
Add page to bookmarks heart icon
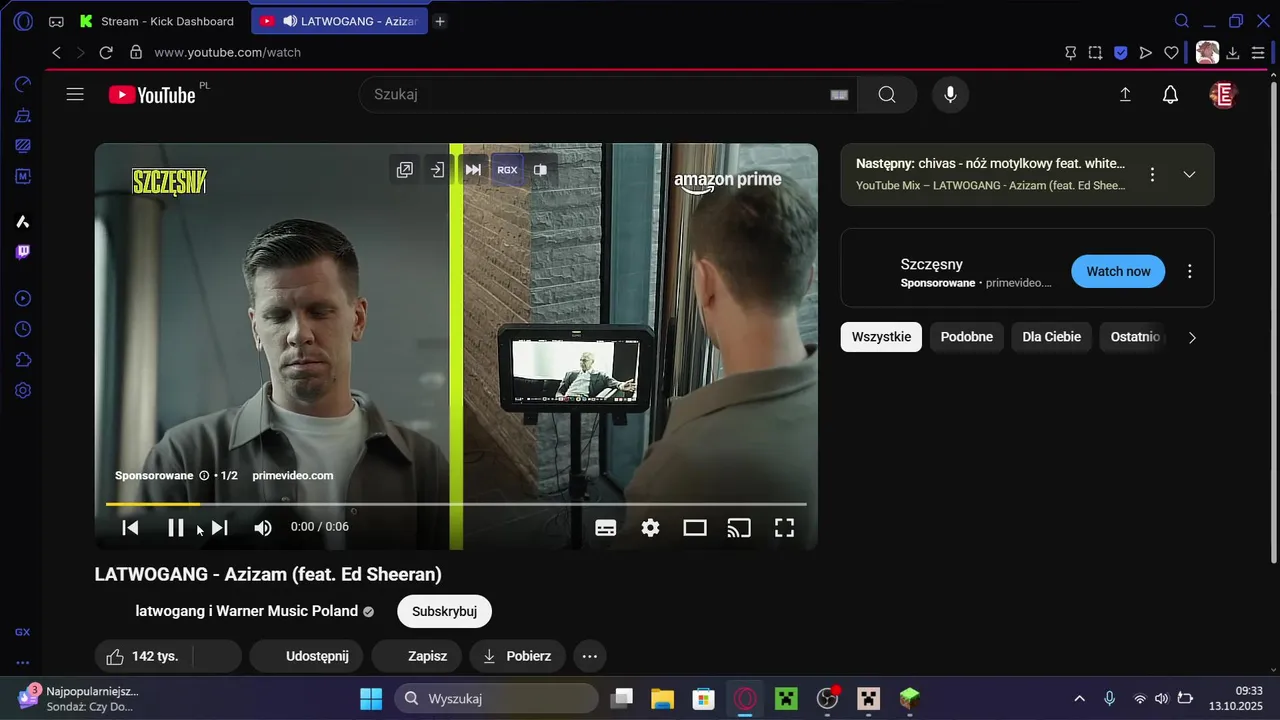[x=1171, y=53]
